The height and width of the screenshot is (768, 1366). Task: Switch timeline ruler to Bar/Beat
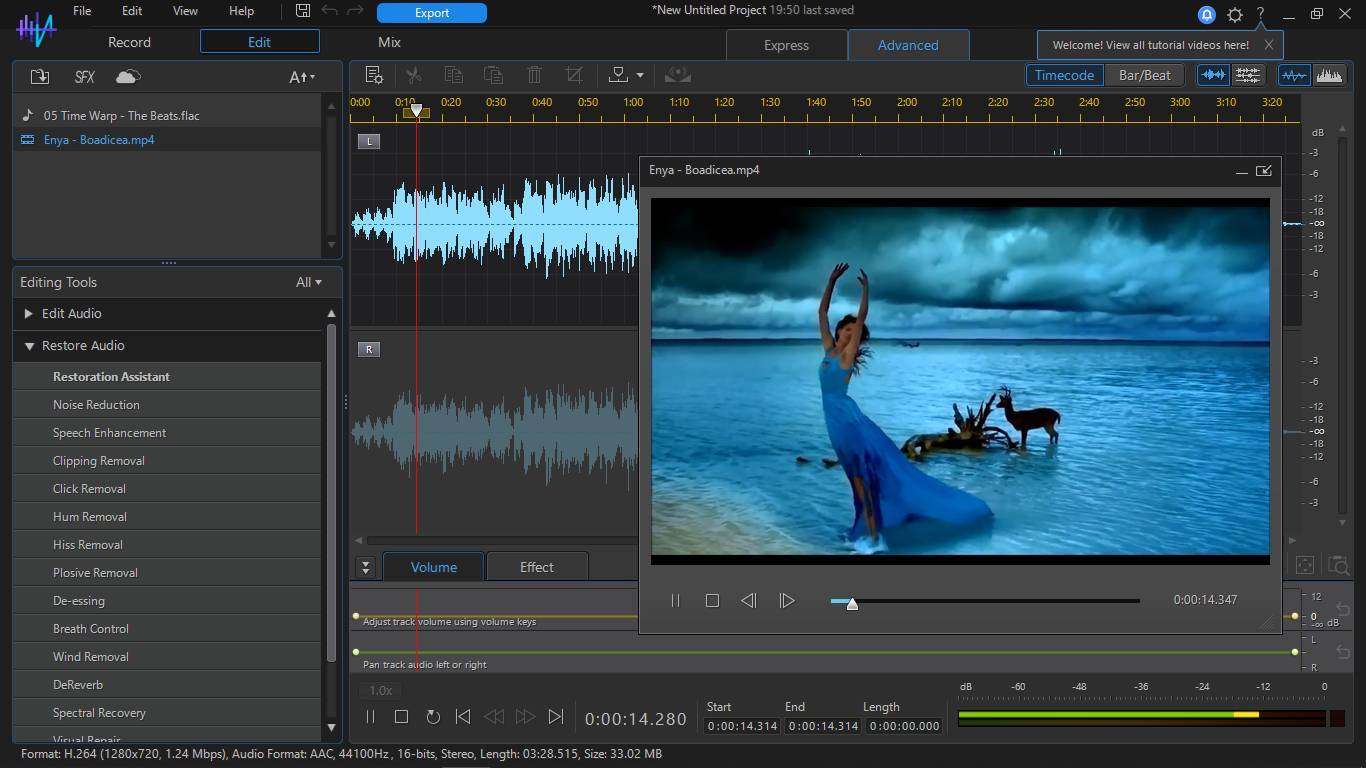(1144, 75)
